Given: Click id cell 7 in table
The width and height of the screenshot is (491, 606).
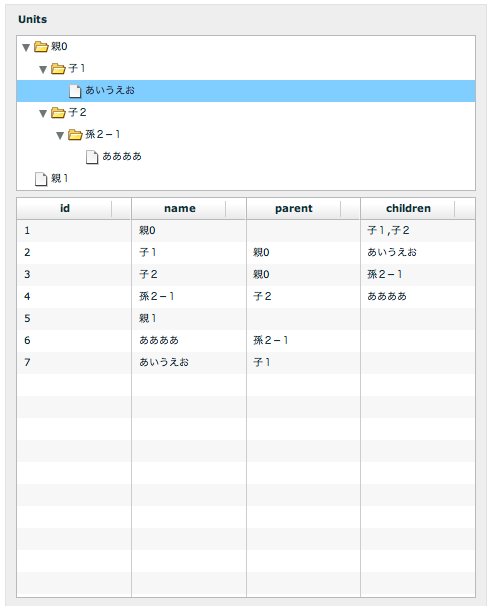Looking at the screenshot, I should pos(74,363).
